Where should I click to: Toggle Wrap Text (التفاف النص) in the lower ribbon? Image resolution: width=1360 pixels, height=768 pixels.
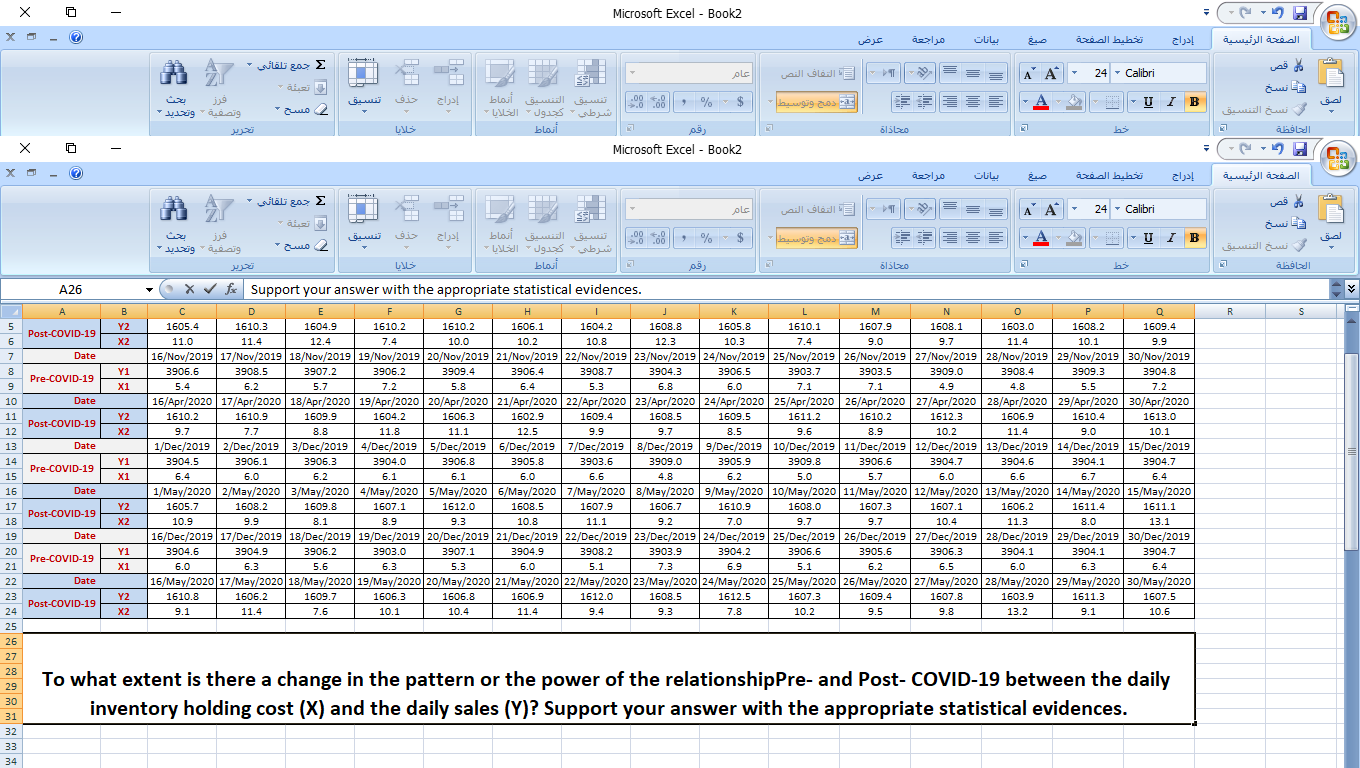pos(818,209)
